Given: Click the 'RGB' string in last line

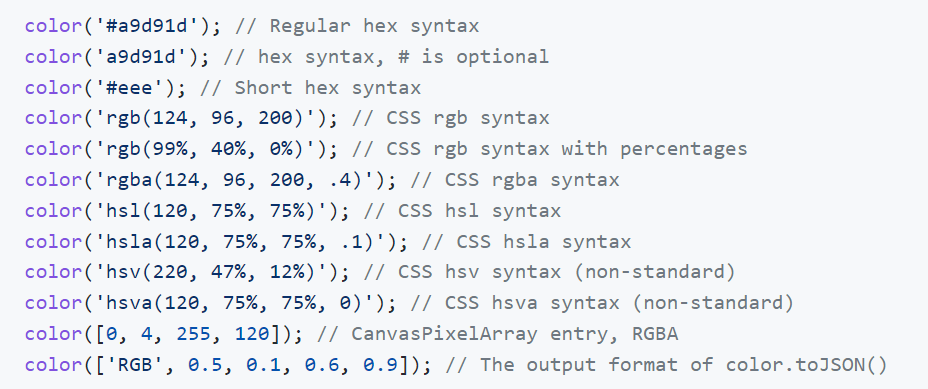Looking at the screenshot, I should [x=136, y=365].
